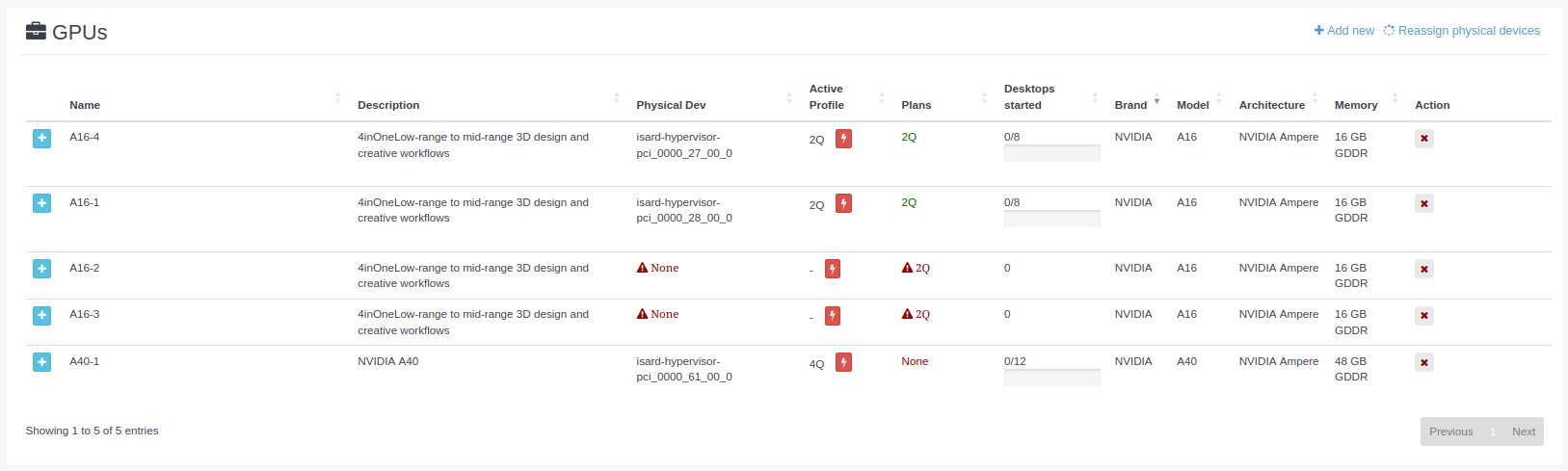1568x471 pixels.
Task: Expand the A40-1 row details
Action: click(x=41, y=363)
